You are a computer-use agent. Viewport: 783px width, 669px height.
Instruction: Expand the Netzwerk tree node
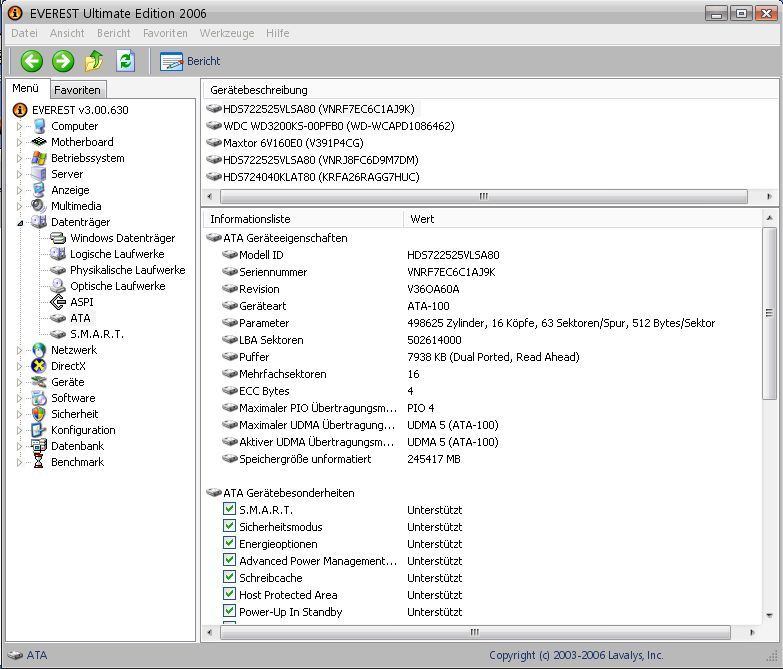pos(19,350)
